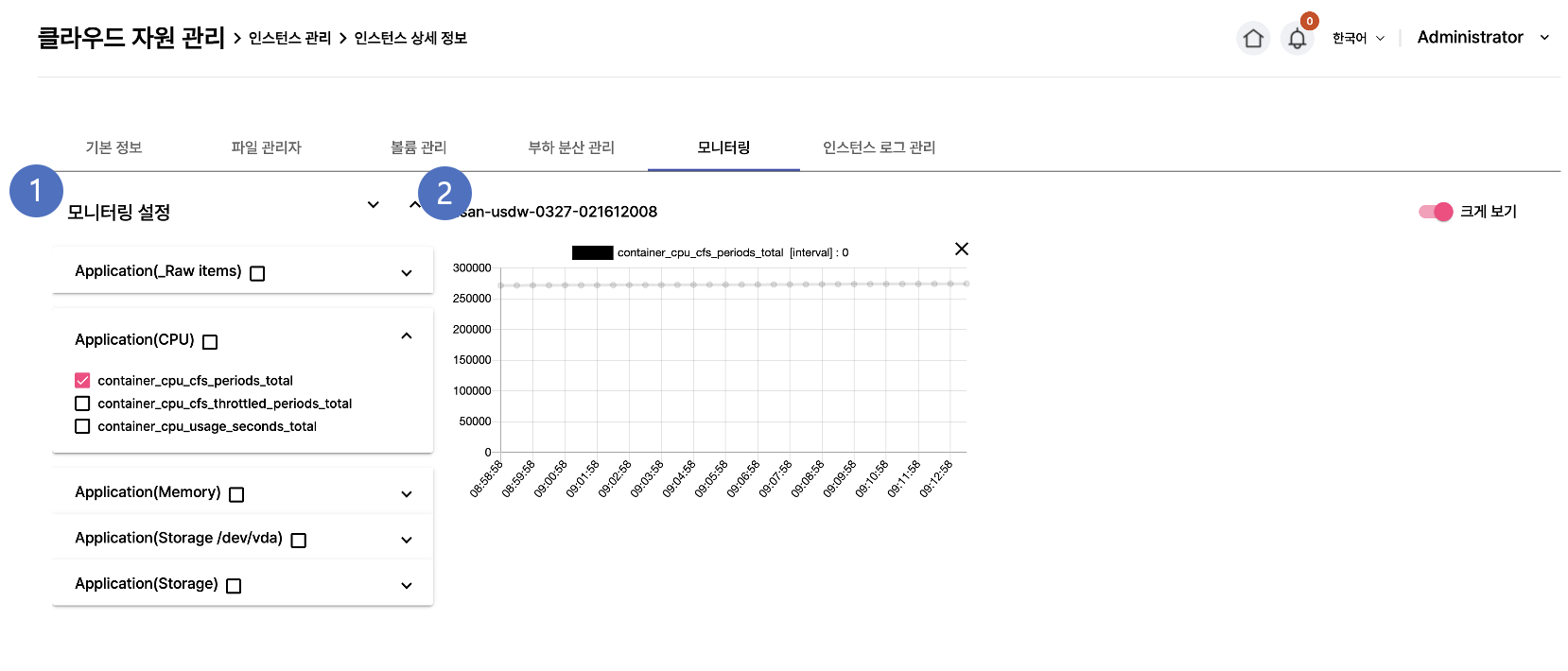The height and width of the screenshot is (671, 1568).
Task: Expand Application(Storage /dev/vda) section
Action: (407, 540)
